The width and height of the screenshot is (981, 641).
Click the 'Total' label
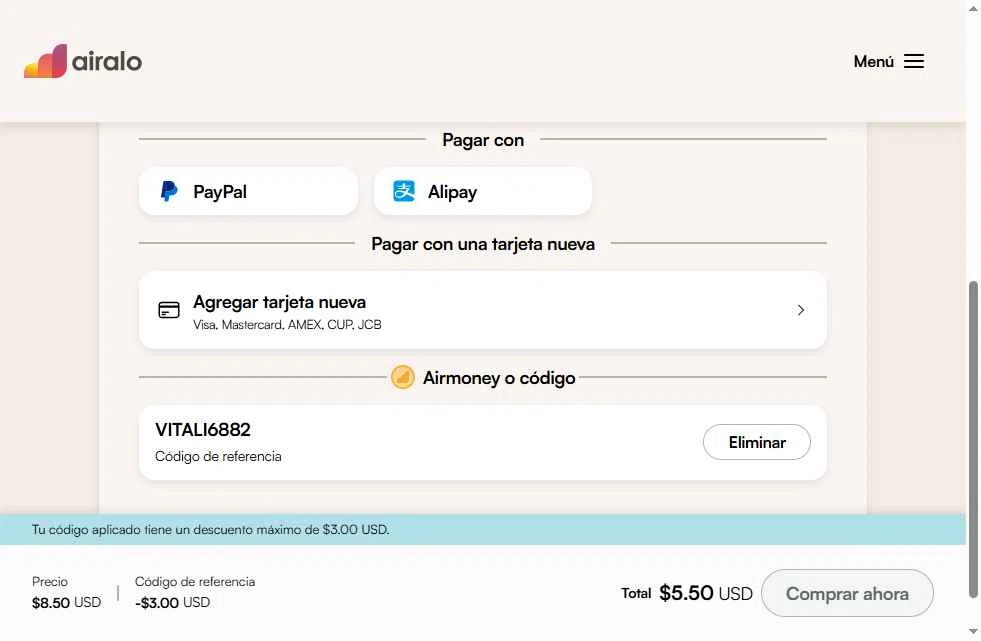(636, 593)
